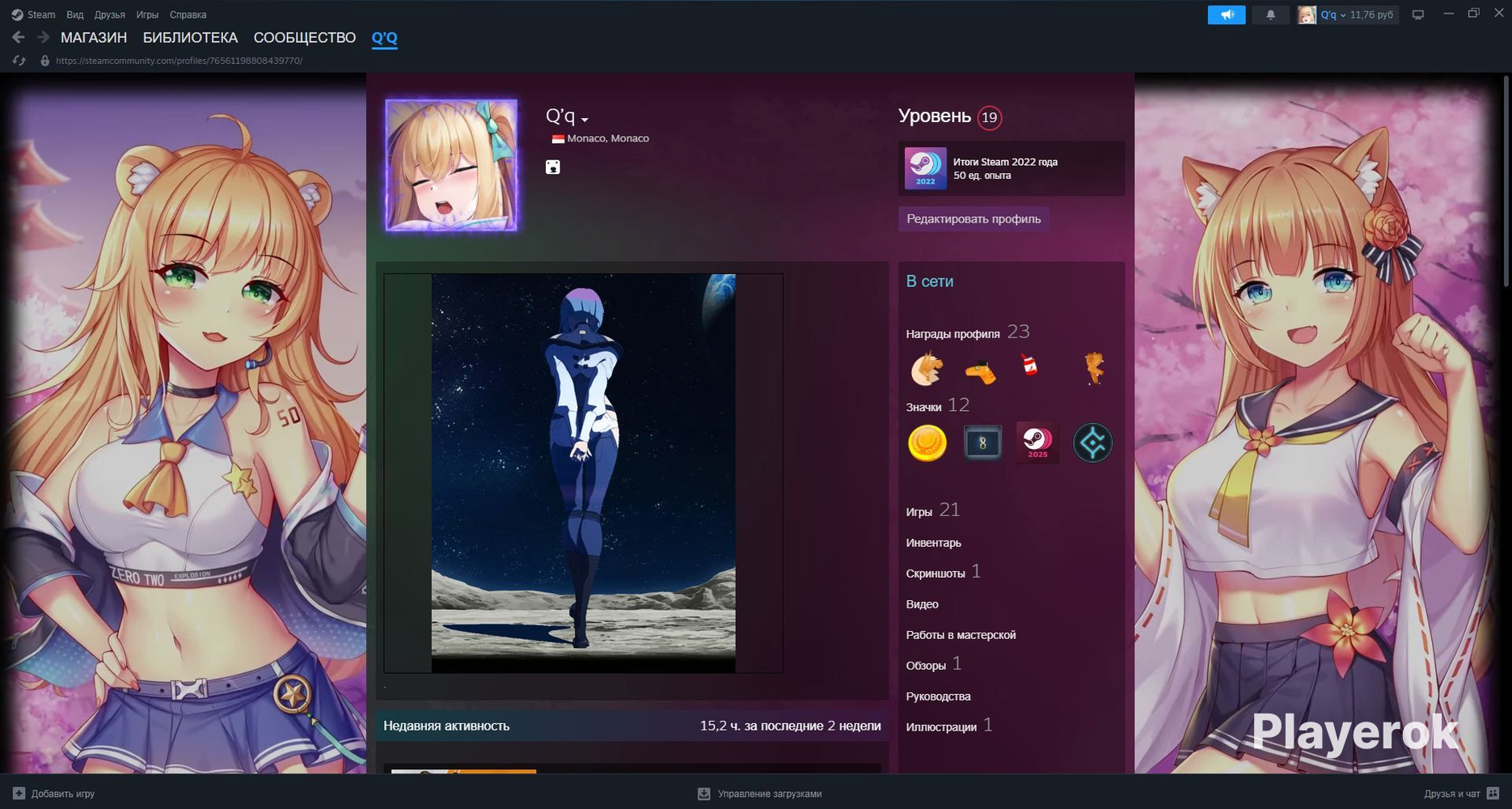1512x809 pixels.
Task: Go back with the left arrow
Action: click(x=19, y=37)
